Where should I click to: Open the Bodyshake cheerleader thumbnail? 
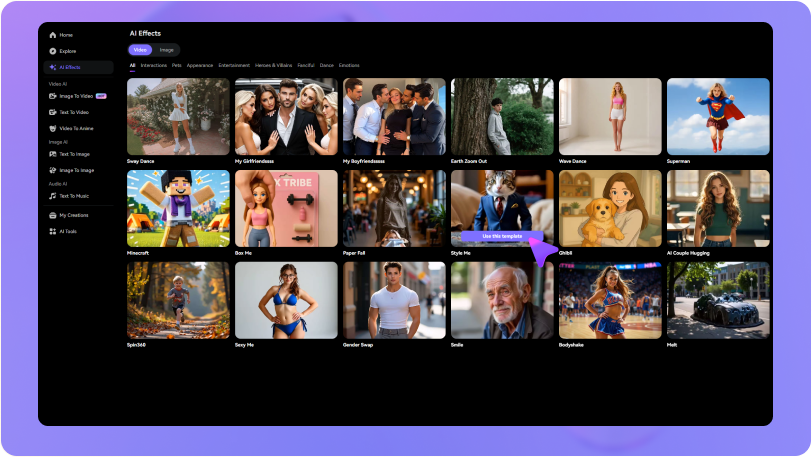610,300
